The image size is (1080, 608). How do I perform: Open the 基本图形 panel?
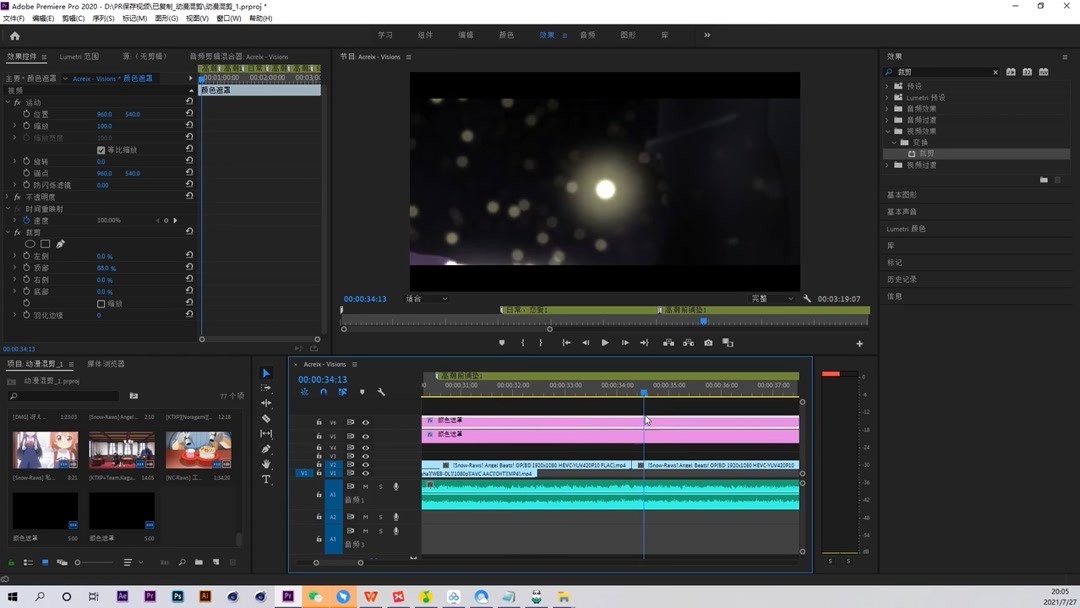point(901,195)
